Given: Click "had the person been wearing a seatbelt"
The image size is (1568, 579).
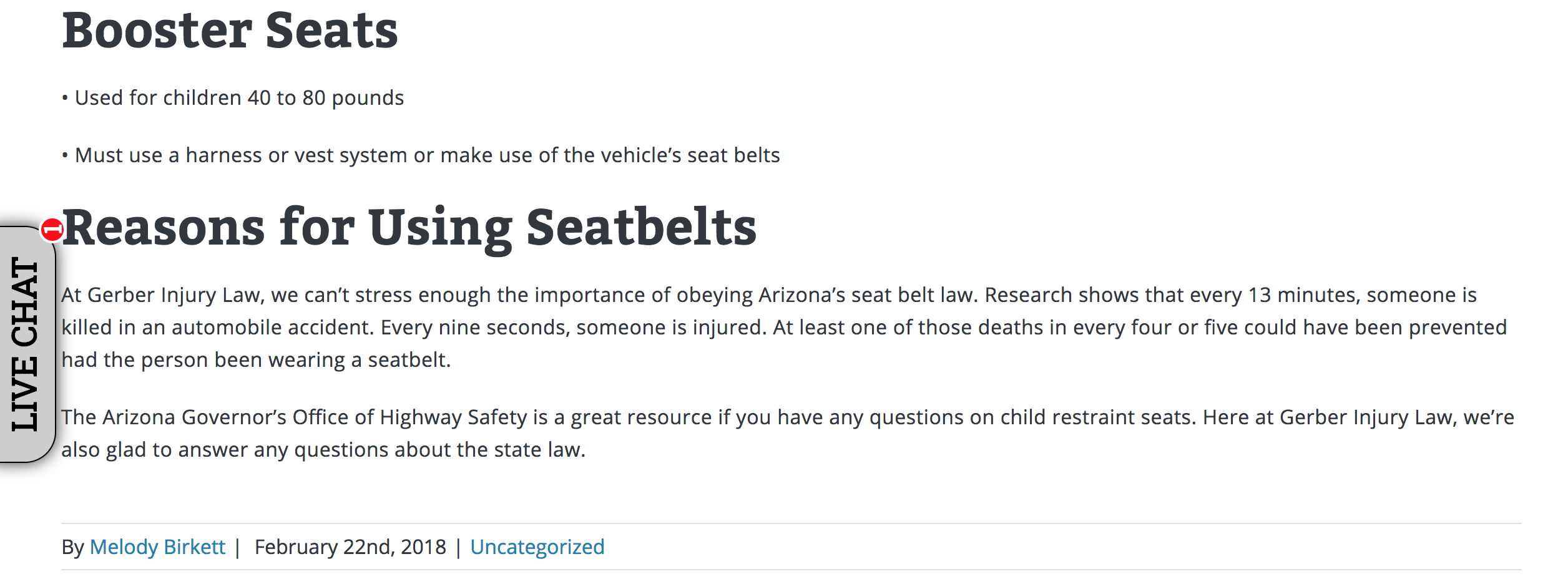Looking at the screenshot, I should coord(255,360).
